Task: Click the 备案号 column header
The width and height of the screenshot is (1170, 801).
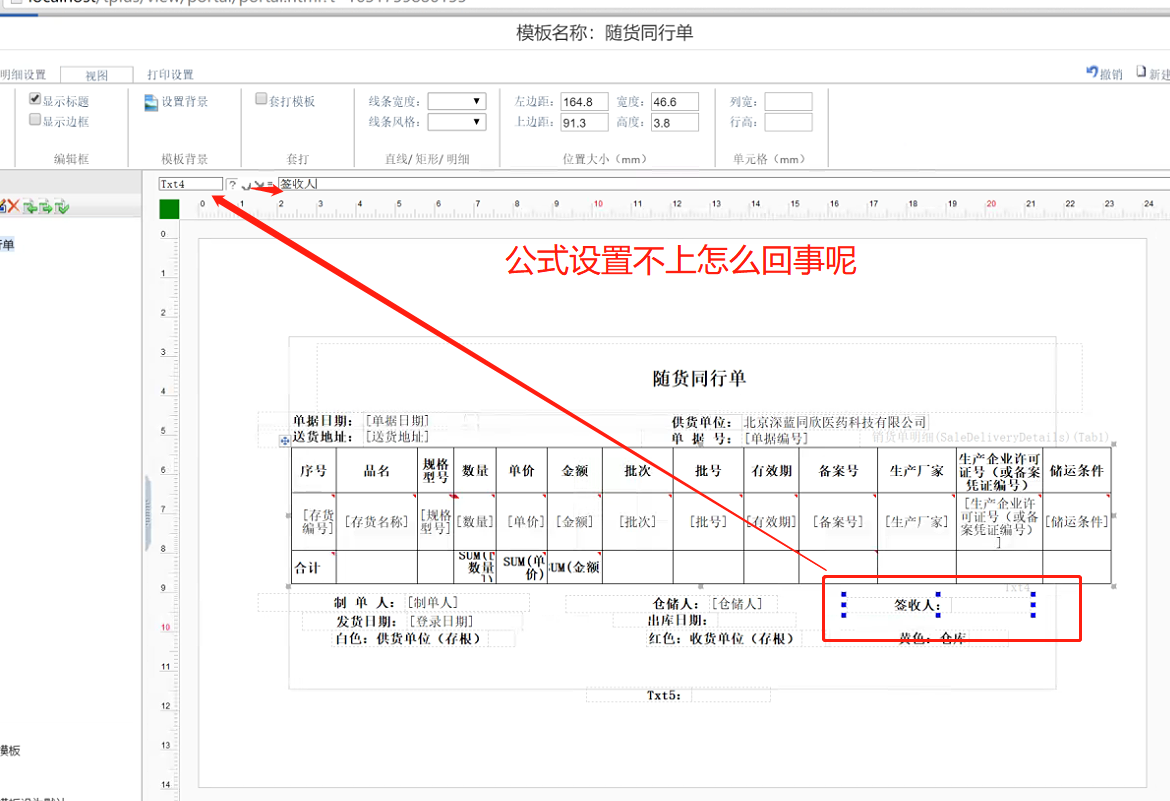Action: [x=838, y=470]
